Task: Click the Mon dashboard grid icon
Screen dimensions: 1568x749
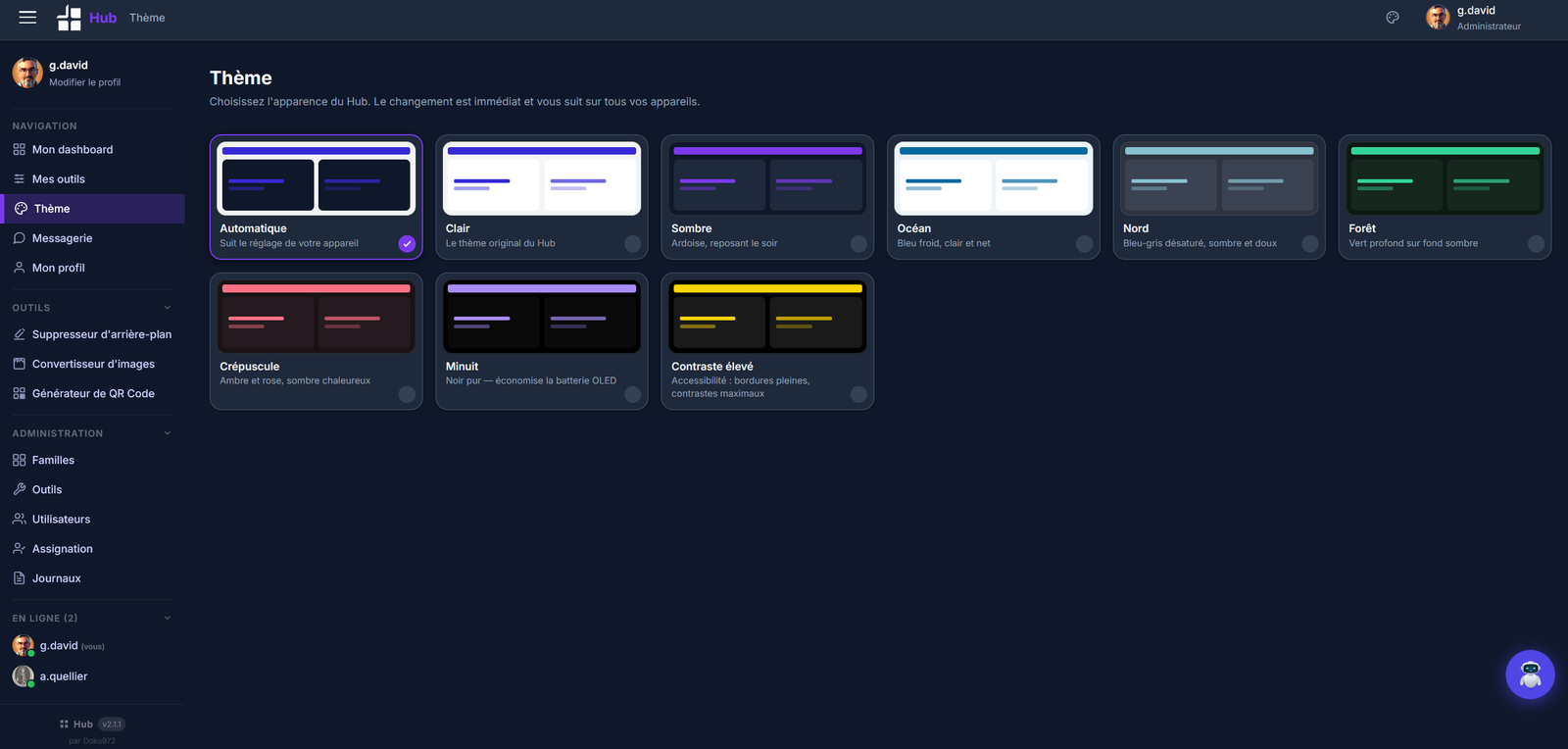Action: 20,150
